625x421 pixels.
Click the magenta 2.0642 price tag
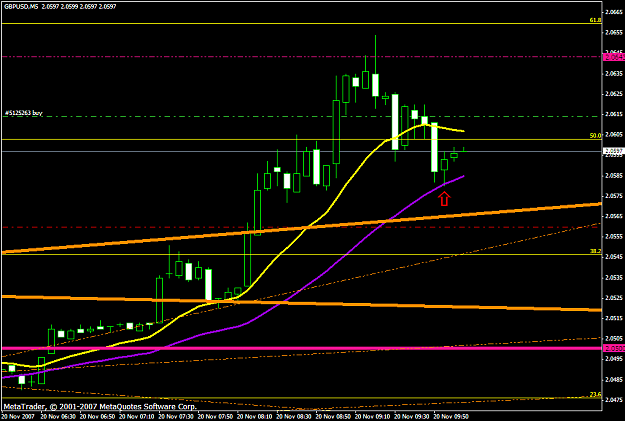pos(614,57)
